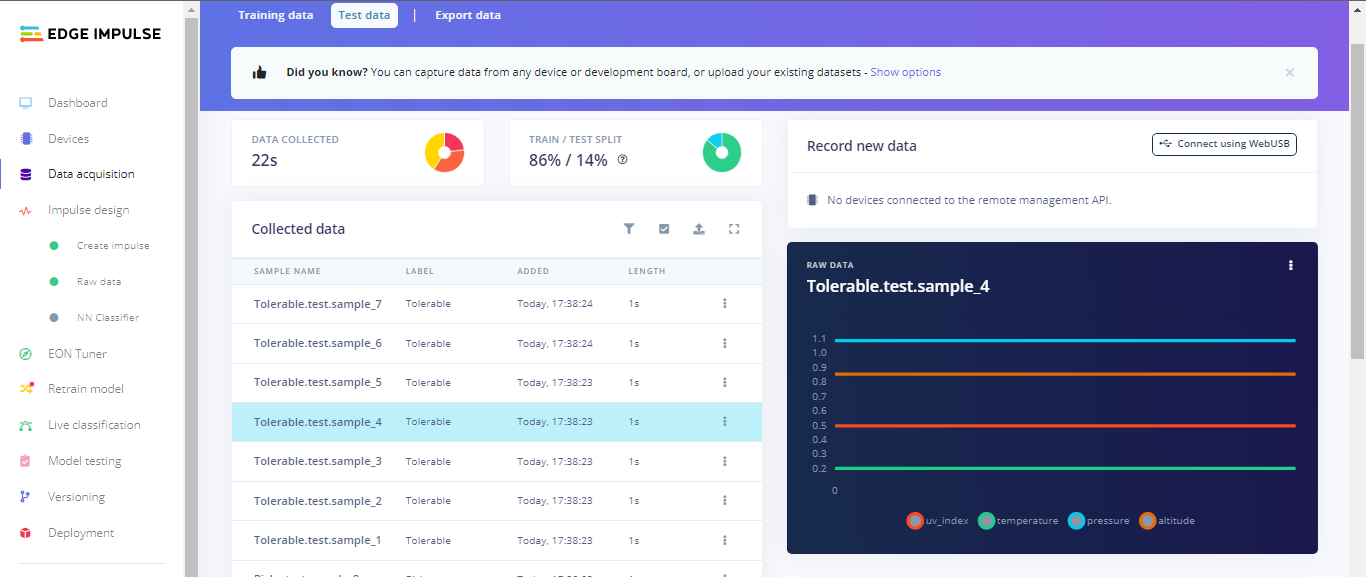Viewport: 1366px width, 577px height.
Task: Open NN Classifier under Impulse design
Action: (x=108, y=318)
